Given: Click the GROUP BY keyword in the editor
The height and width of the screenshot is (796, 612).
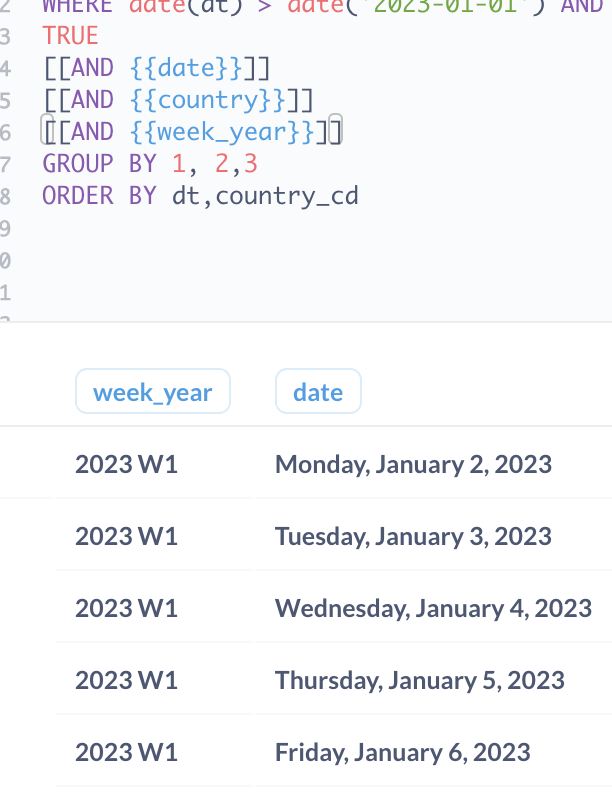Looking at the screenshot, I should tap(99, 163).
